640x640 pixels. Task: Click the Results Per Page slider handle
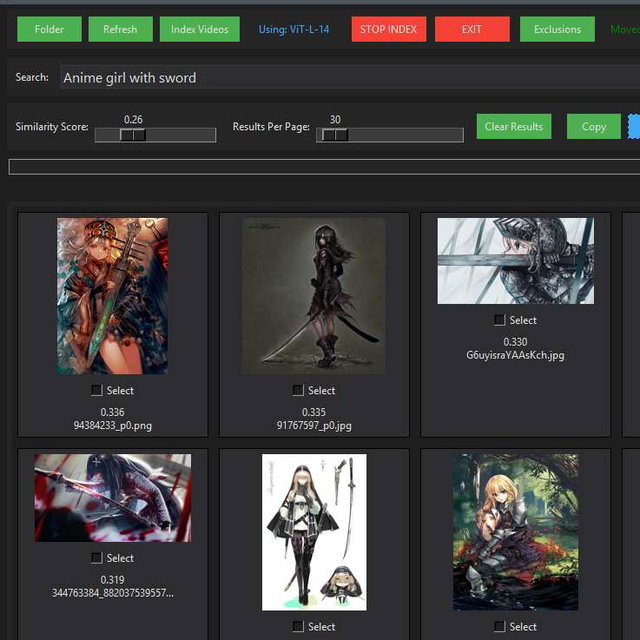(x=335, y=135)
